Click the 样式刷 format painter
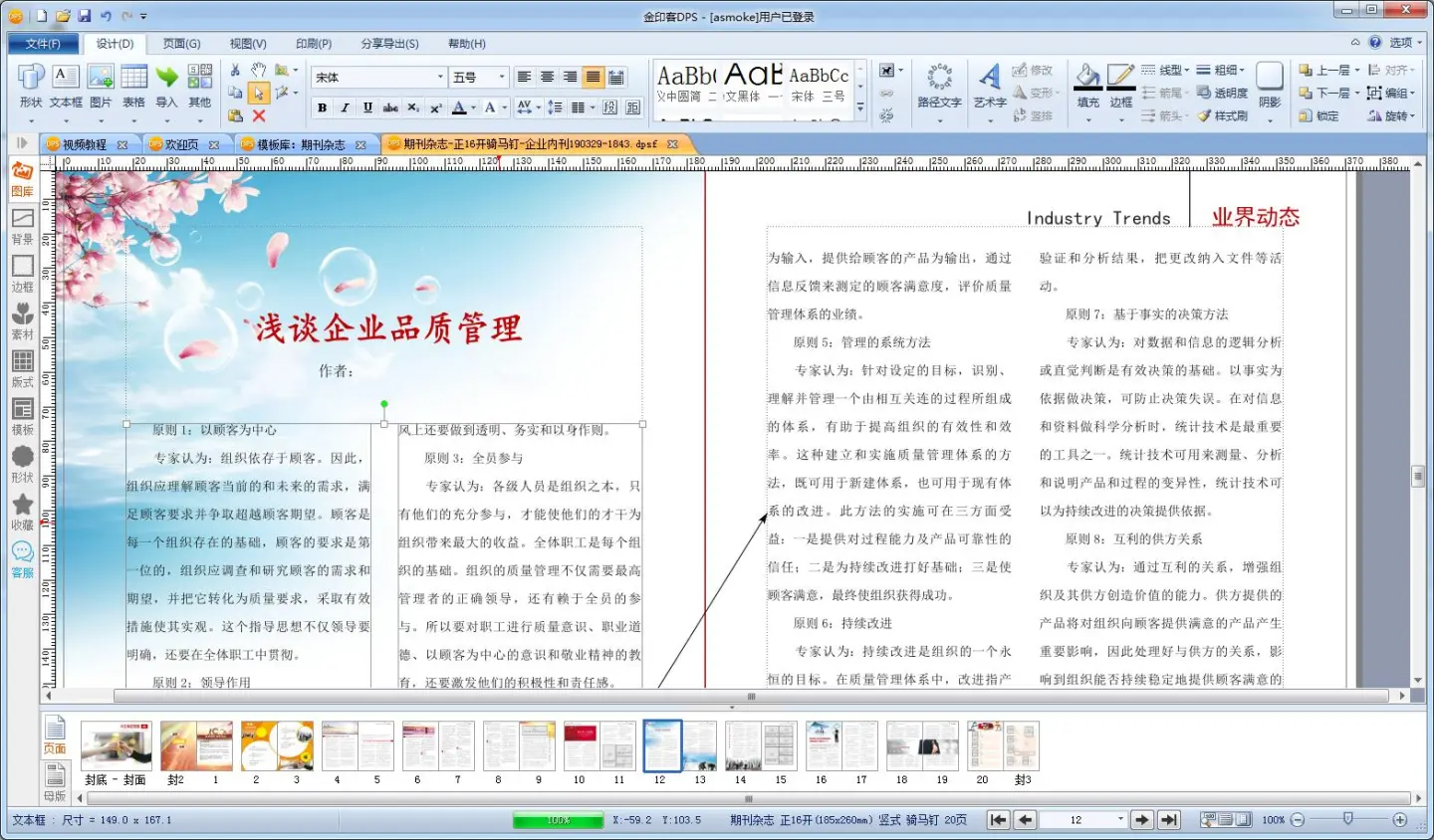Image resolution: width=1434 pixels, height=840 pixels. (1222, 116)
